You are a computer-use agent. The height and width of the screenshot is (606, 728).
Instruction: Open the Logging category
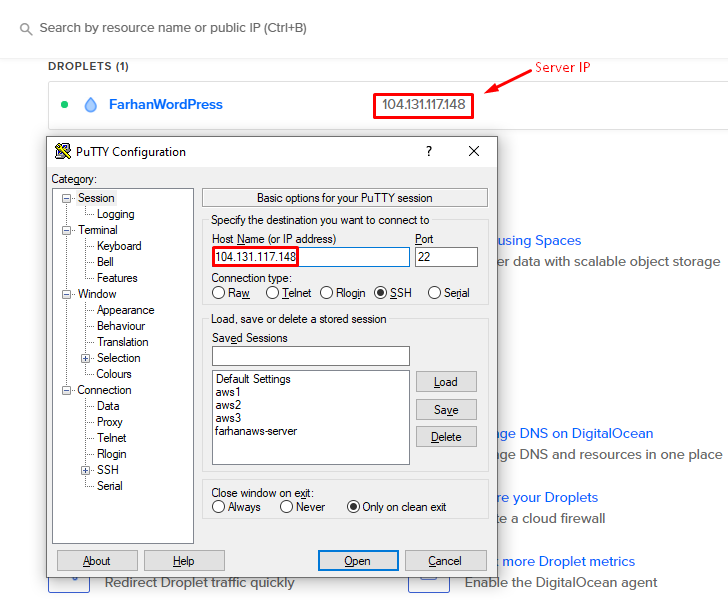click(x=116, y=214)
